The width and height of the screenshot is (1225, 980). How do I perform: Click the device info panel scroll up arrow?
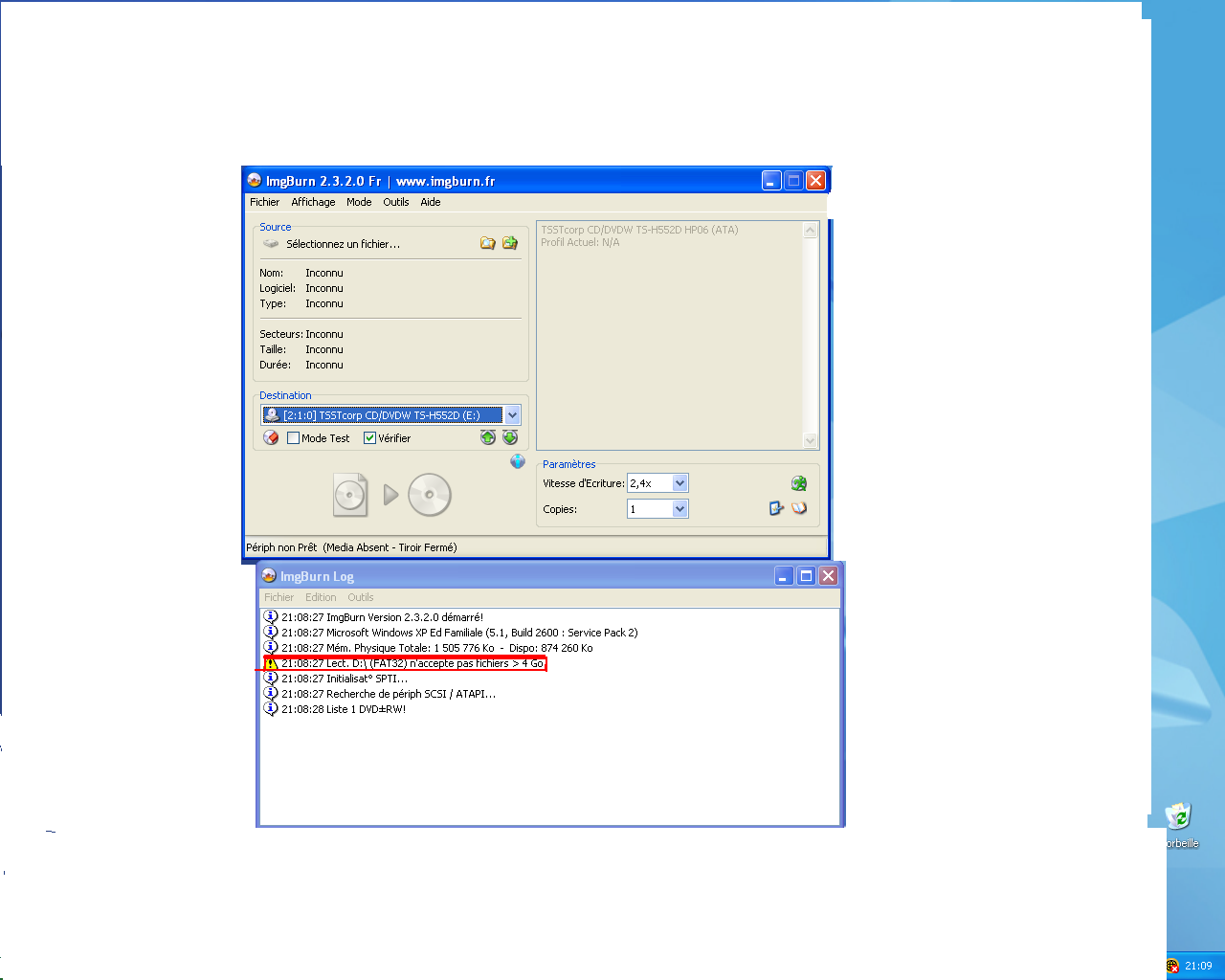811,231
